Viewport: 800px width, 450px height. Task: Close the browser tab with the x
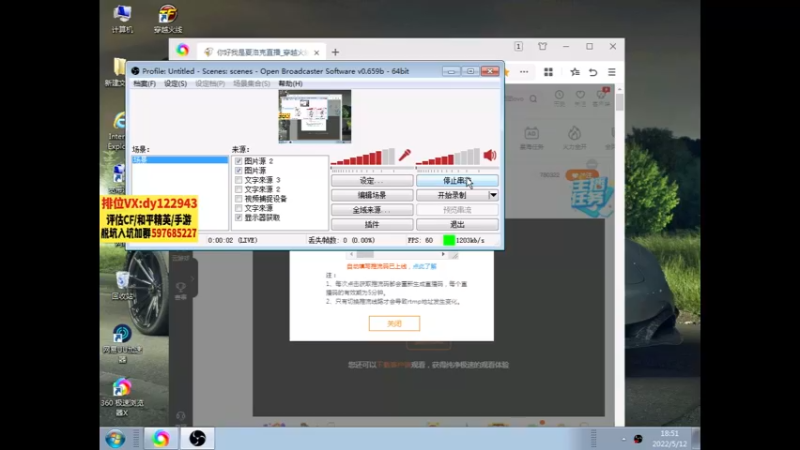coord(316,53)
